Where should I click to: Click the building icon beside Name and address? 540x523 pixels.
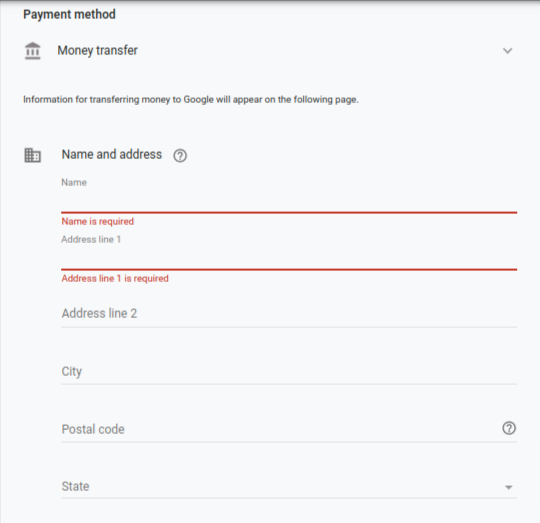tap(33, 155)
